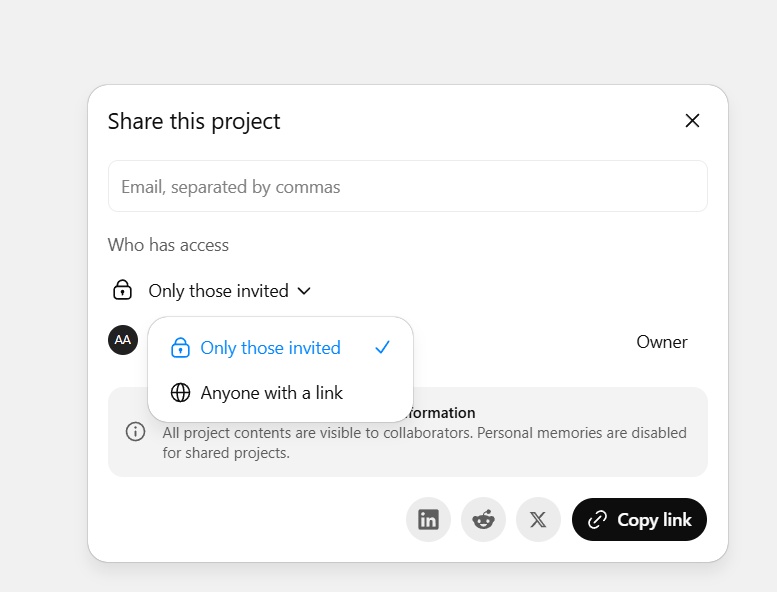Viewport: 777px width, 592px height.
Task: Select 'Only those invited' in the menu
Action: tap(270, 348)
